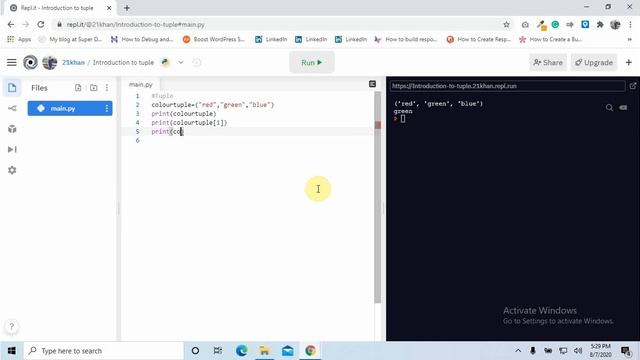Run the program with the Run button
The width and height of the screenshot is (640, 360).
point(312,62)
